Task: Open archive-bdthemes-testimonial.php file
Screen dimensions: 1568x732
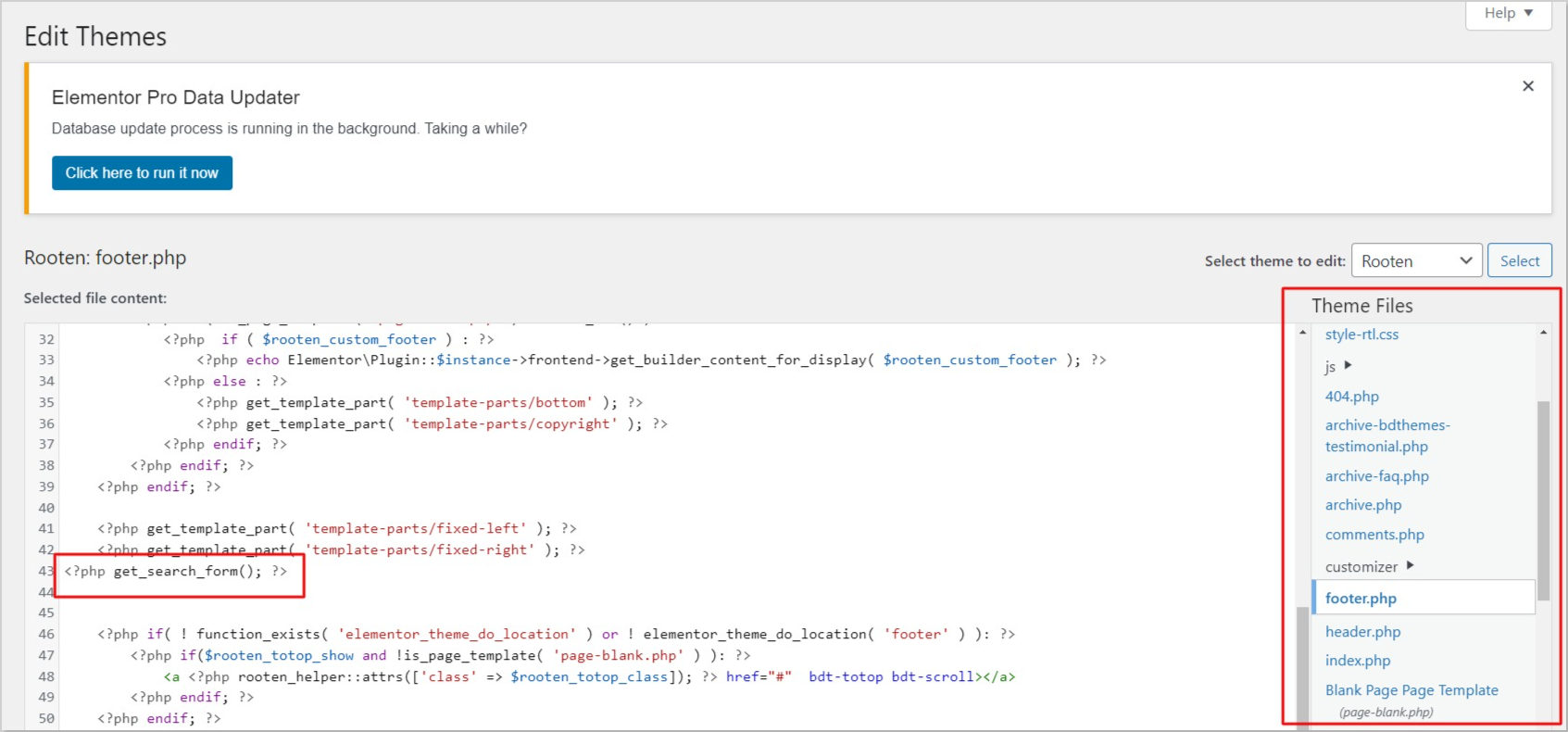Action: 1387,435
